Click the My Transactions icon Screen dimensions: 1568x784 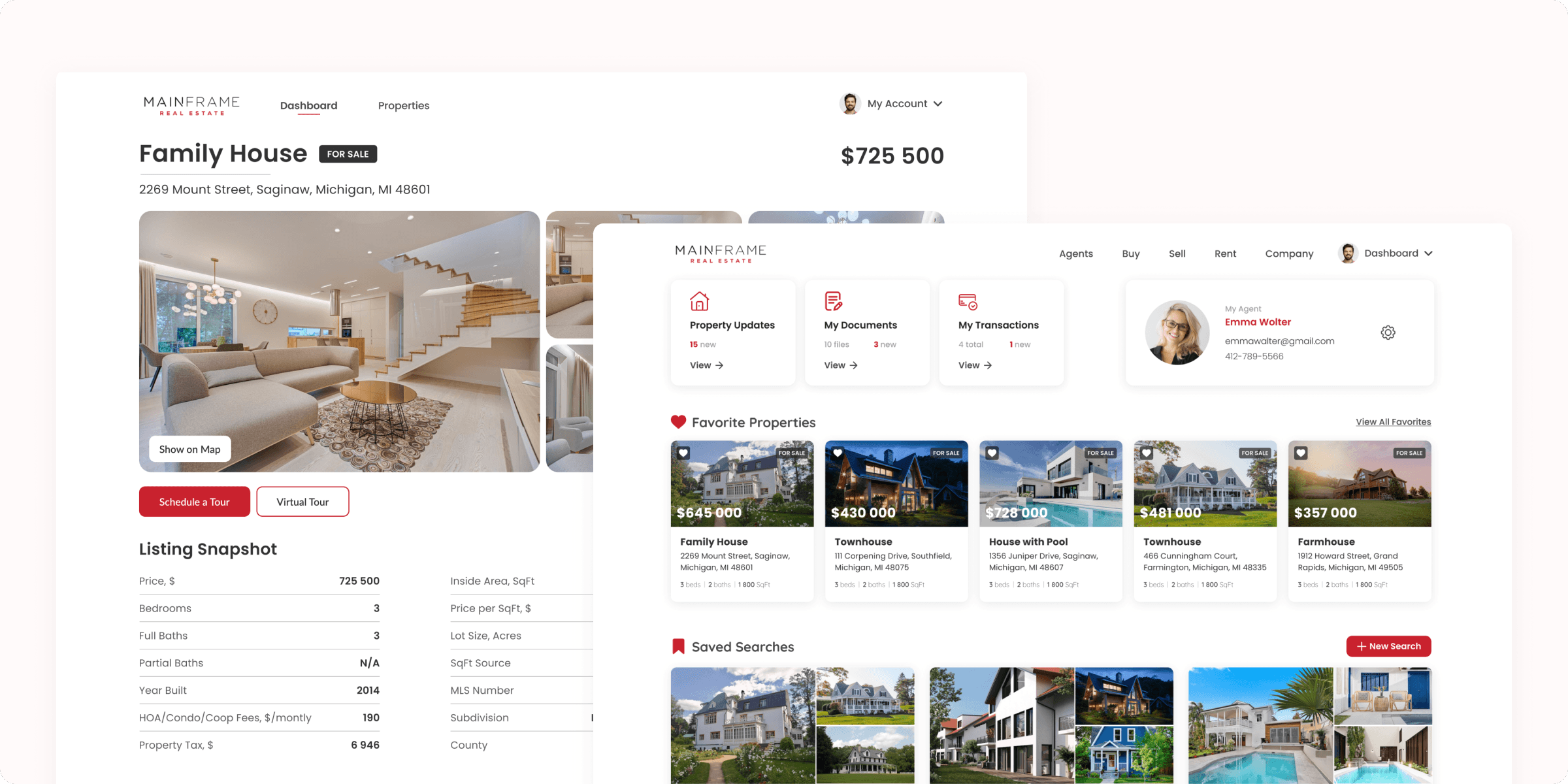pyautogui.click(x=966, y=301)
